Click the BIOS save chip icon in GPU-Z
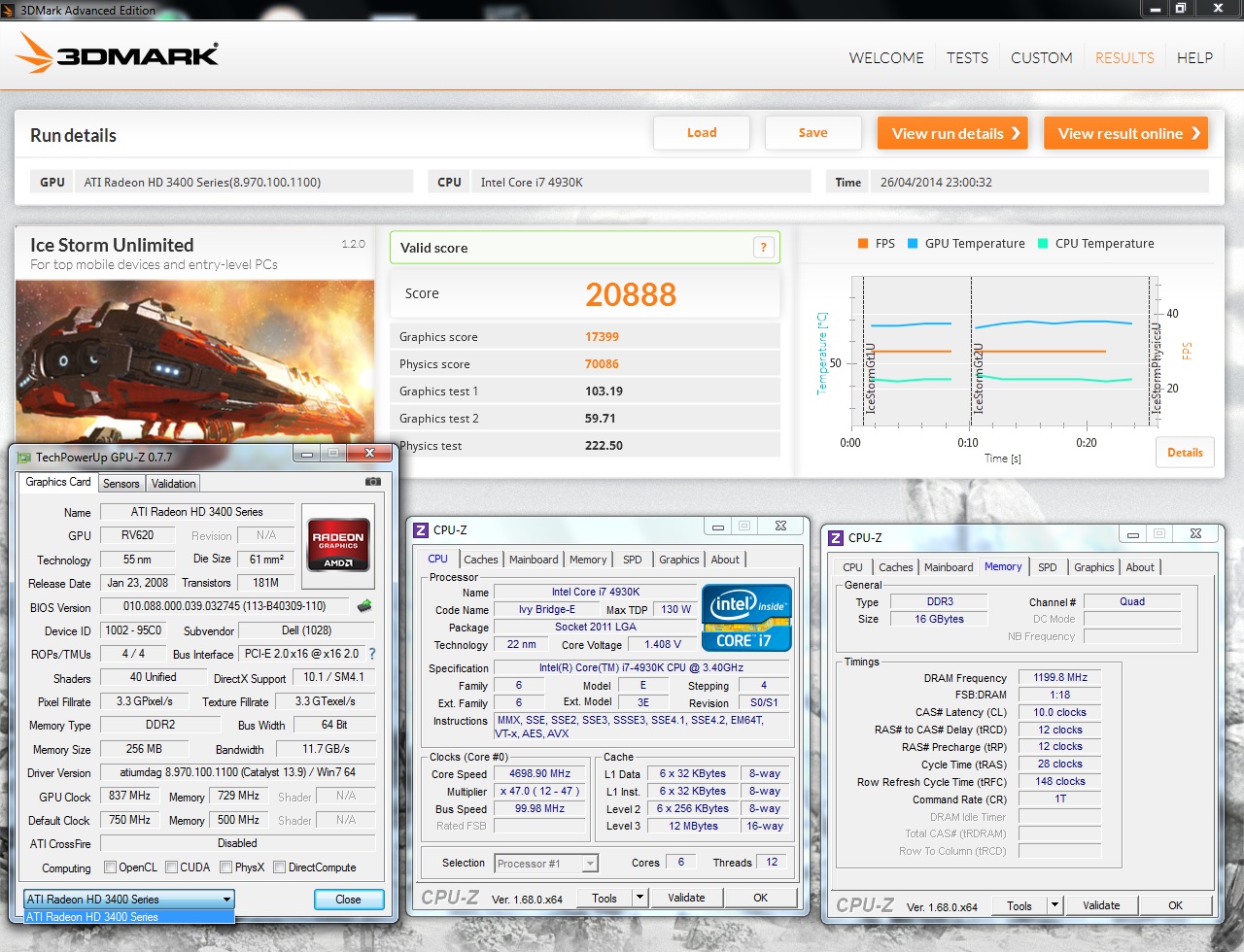Screen dimensions: 1244x952 click(365, 606)
